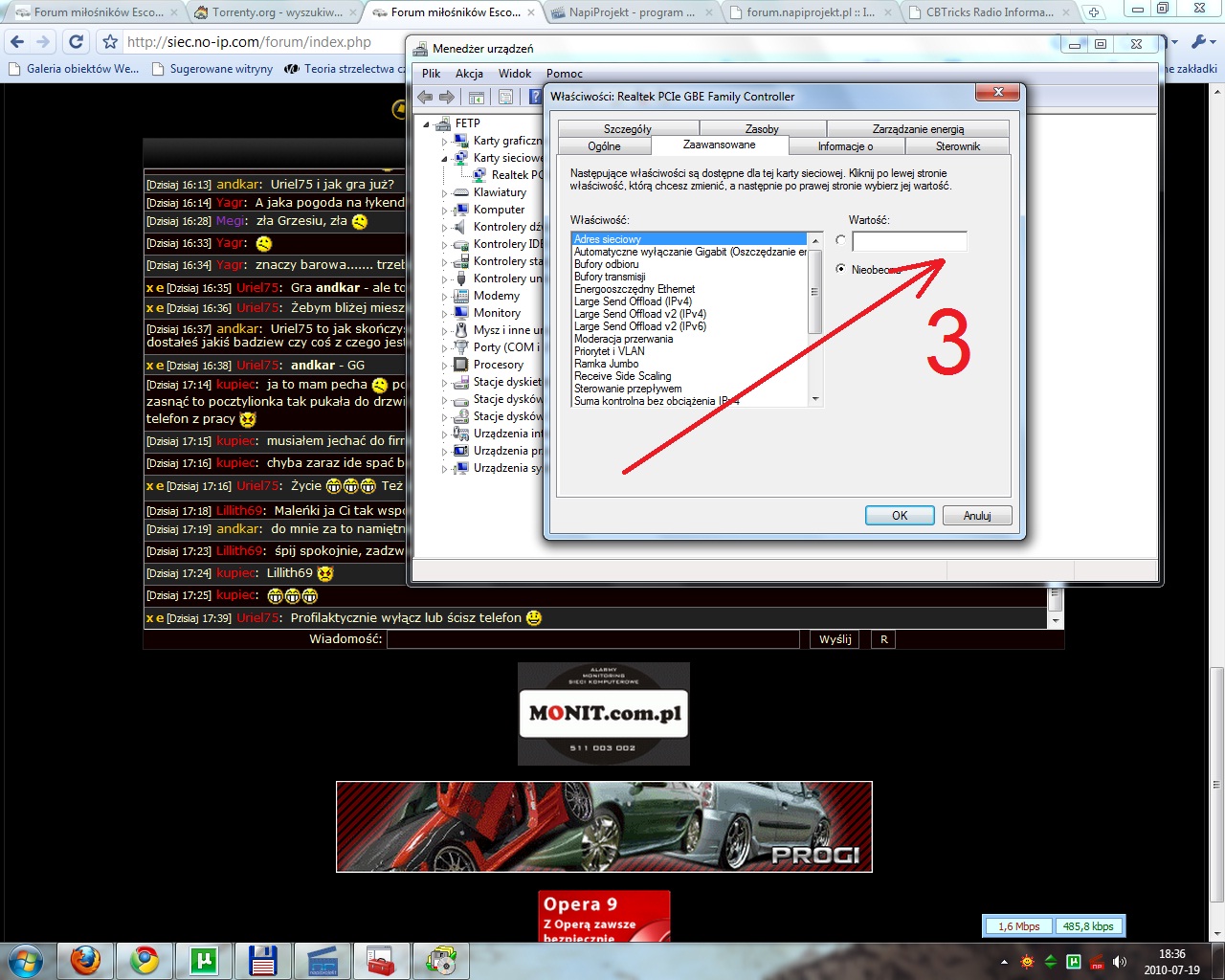Switch to the Sterownik tab
The image size is (1225, 980).
[x=957, y=146]
